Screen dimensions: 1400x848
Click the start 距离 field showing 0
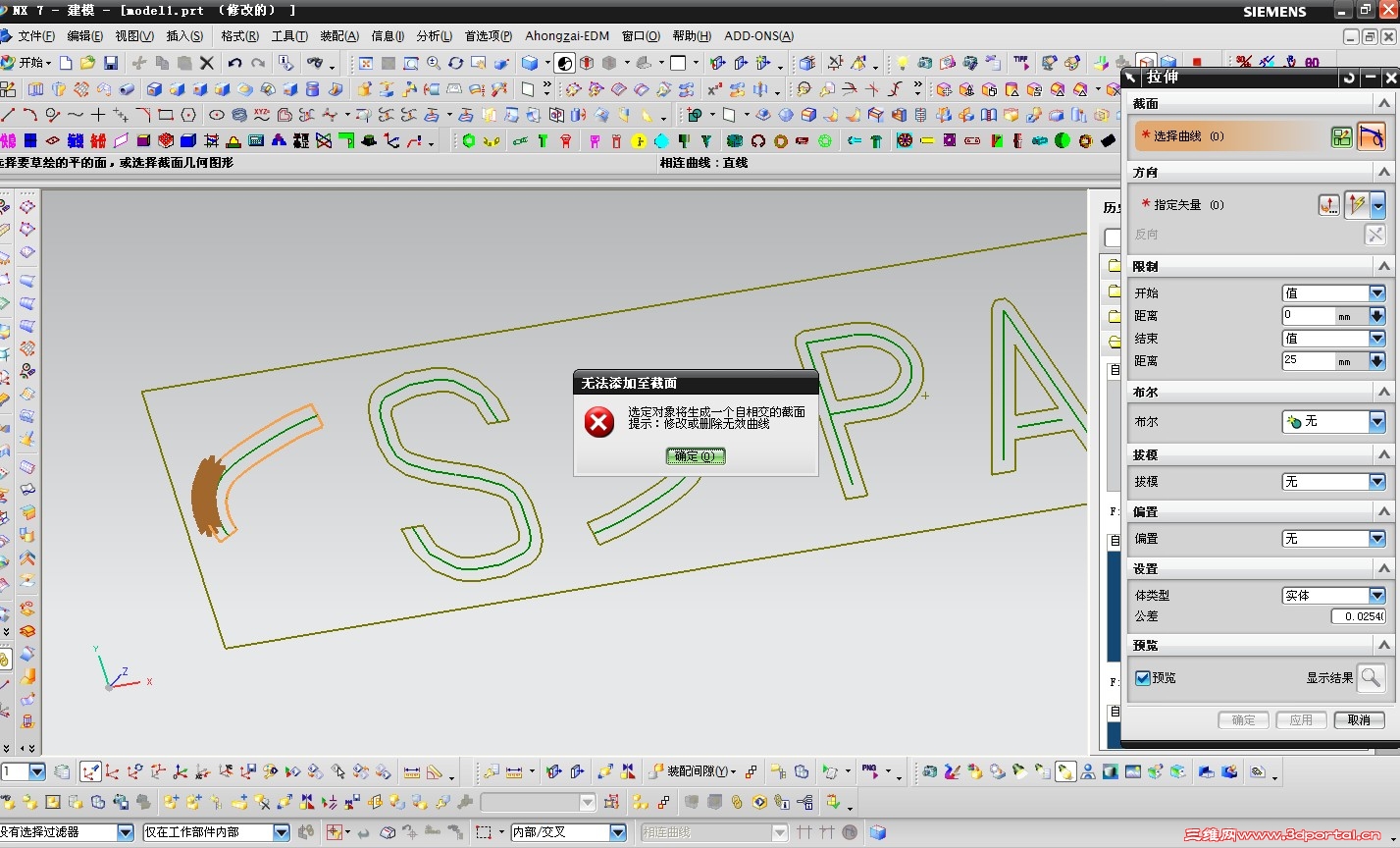pos(1309,316)
